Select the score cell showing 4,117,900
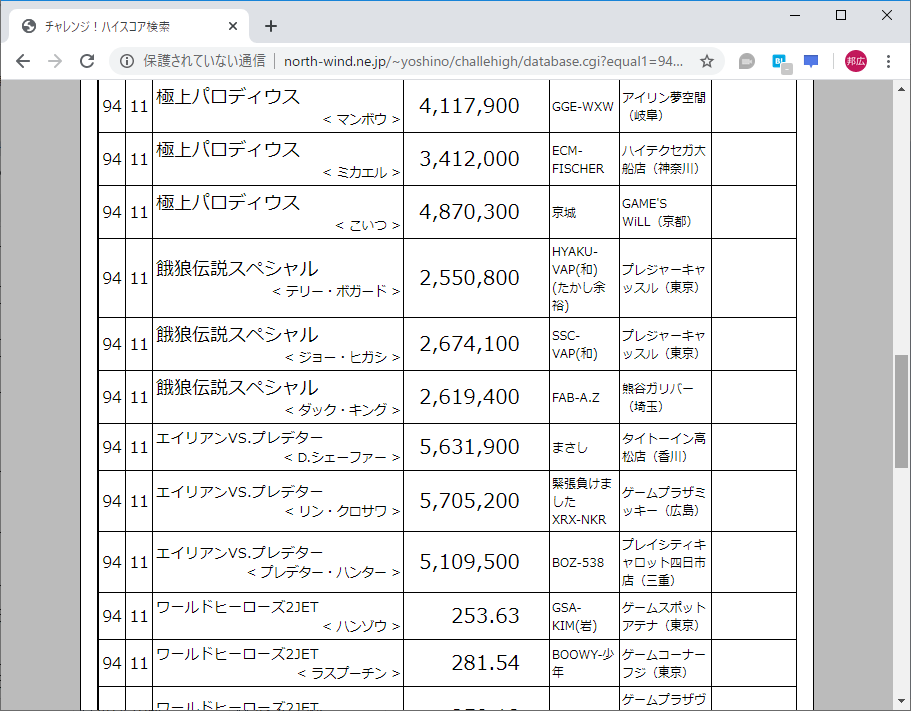 [x=469, y=105]
